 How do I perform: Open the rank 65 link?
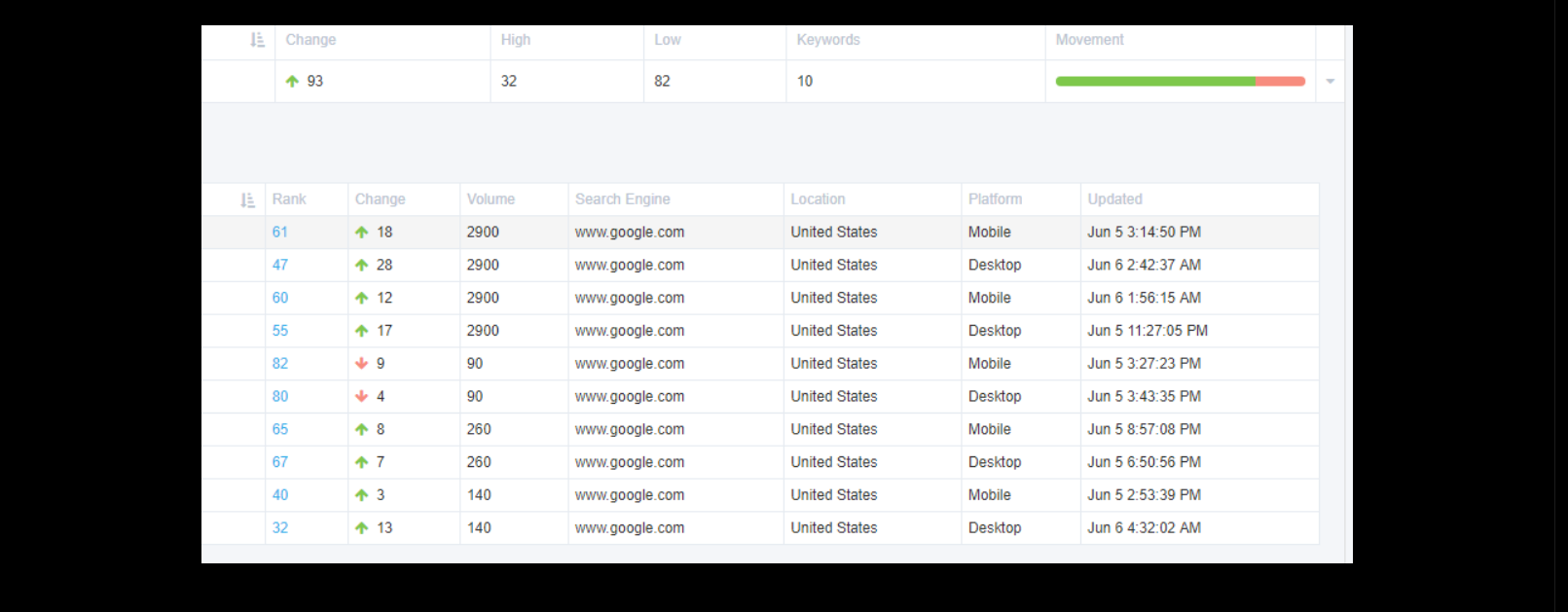pos(280,430)
